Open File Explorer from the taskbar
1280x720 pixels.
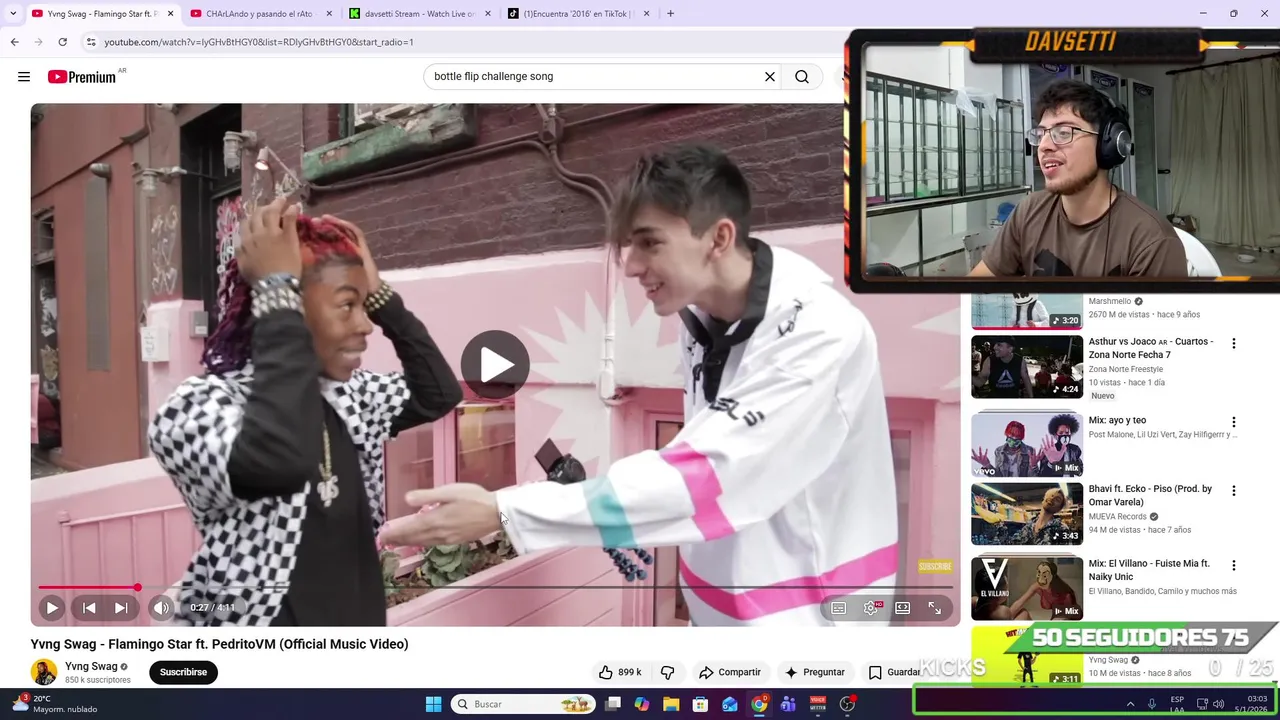click(x=671, y=704)
